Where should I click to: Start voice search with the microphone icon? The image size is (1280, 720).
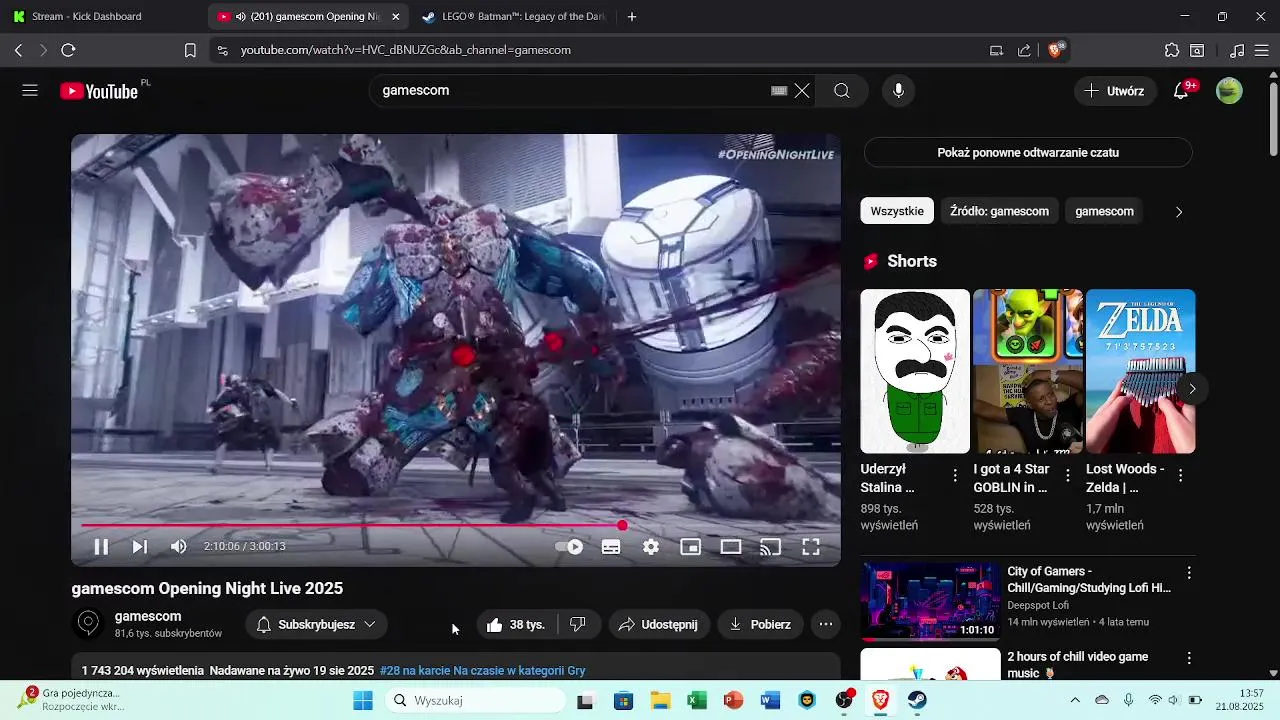coord(898,91)
